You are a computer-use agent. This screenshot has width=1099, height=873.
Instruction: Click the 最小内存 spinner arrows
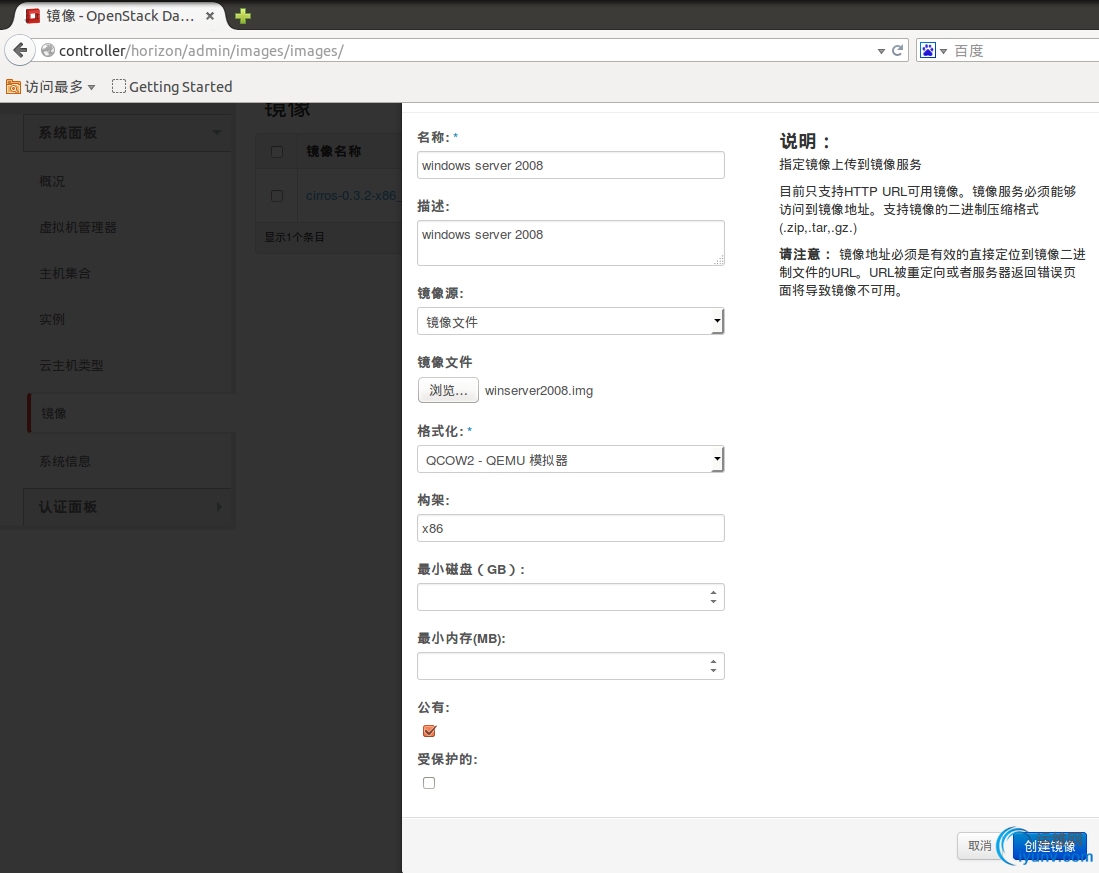714,666
